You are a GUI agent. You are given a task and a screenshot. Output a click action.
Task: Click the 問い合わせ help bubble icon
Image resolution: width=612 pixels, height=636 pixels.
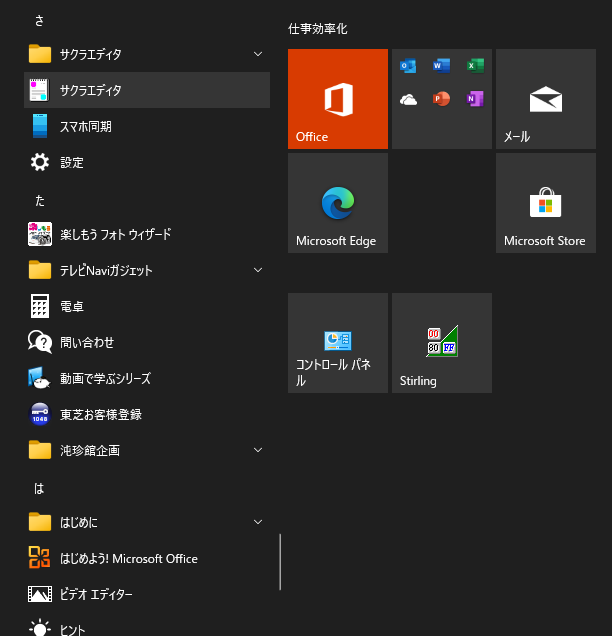pos(40,342)
